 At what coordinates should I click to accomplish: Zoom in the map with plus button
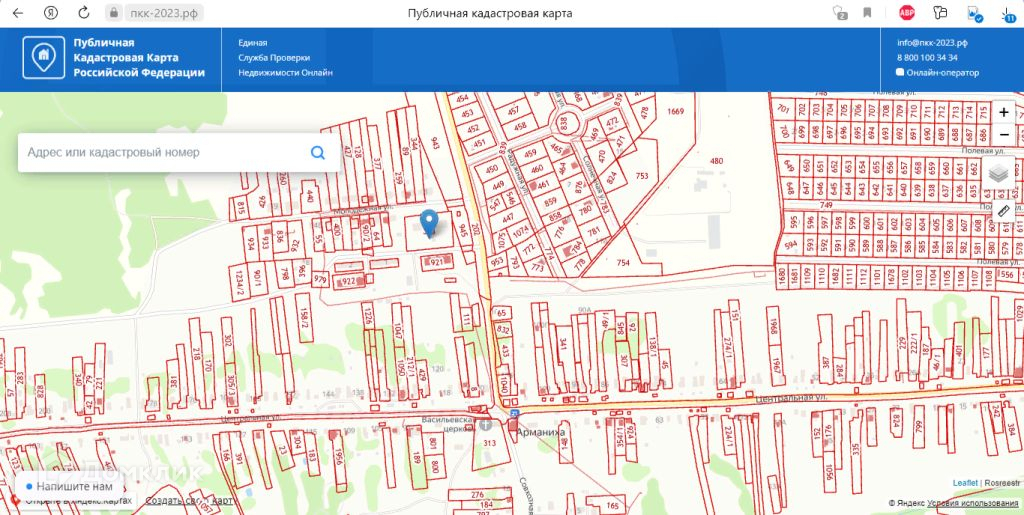click(x=1004, y=113)
